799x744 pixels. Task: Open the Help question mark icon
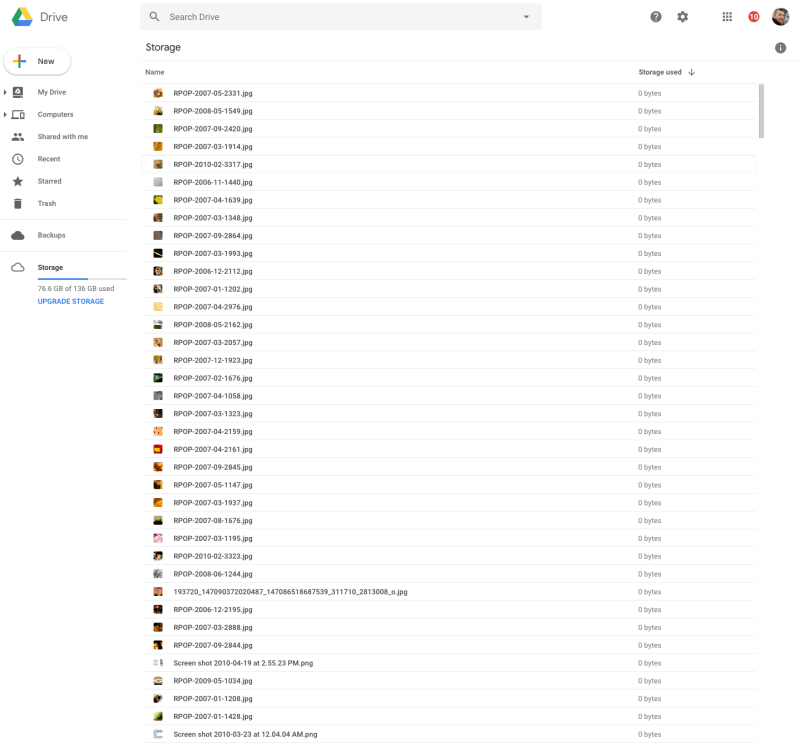(656, 17)
